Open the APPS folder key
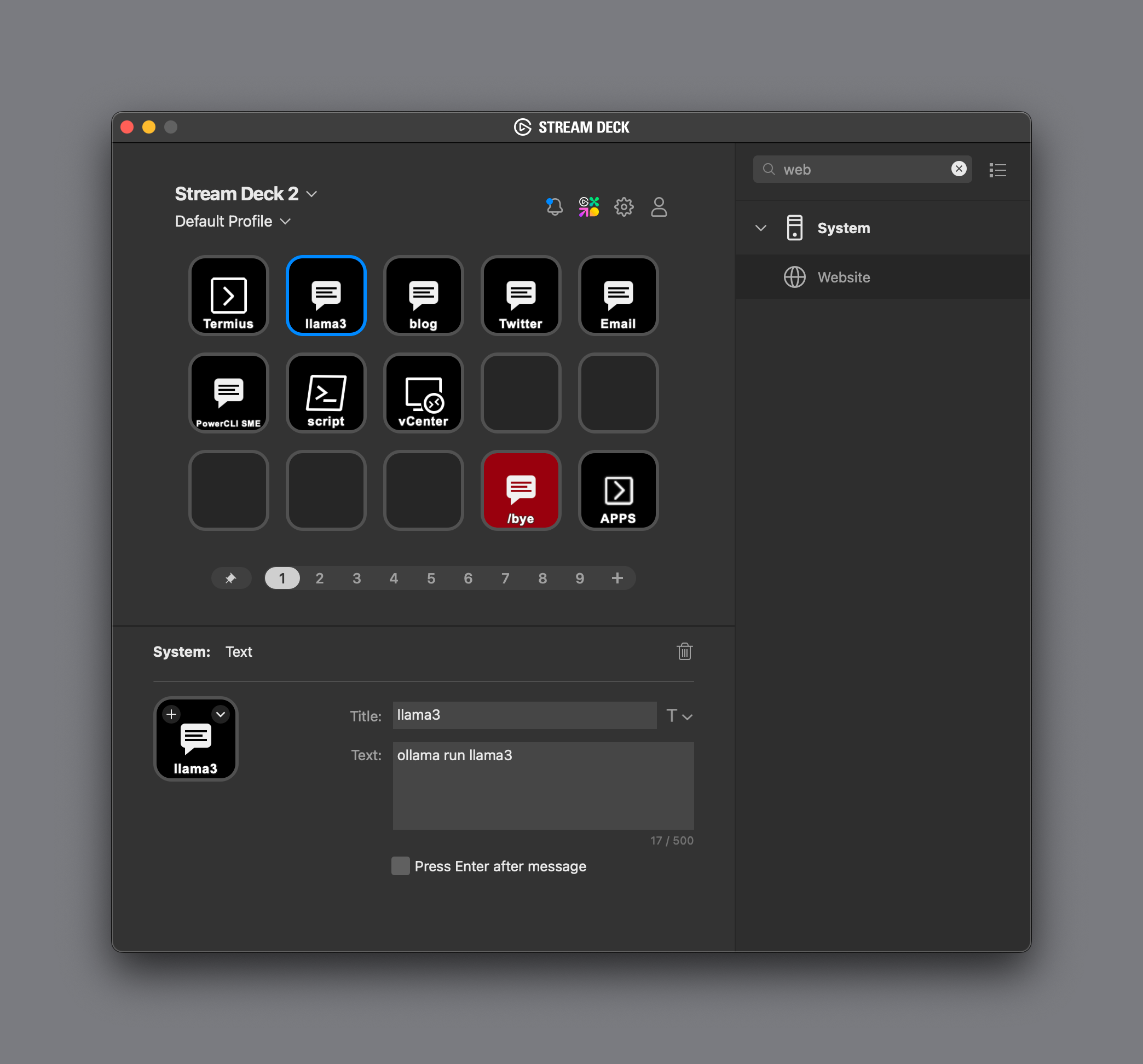Image resolution: width=1143 pixels, height=1064 pixels. [618, 490]
